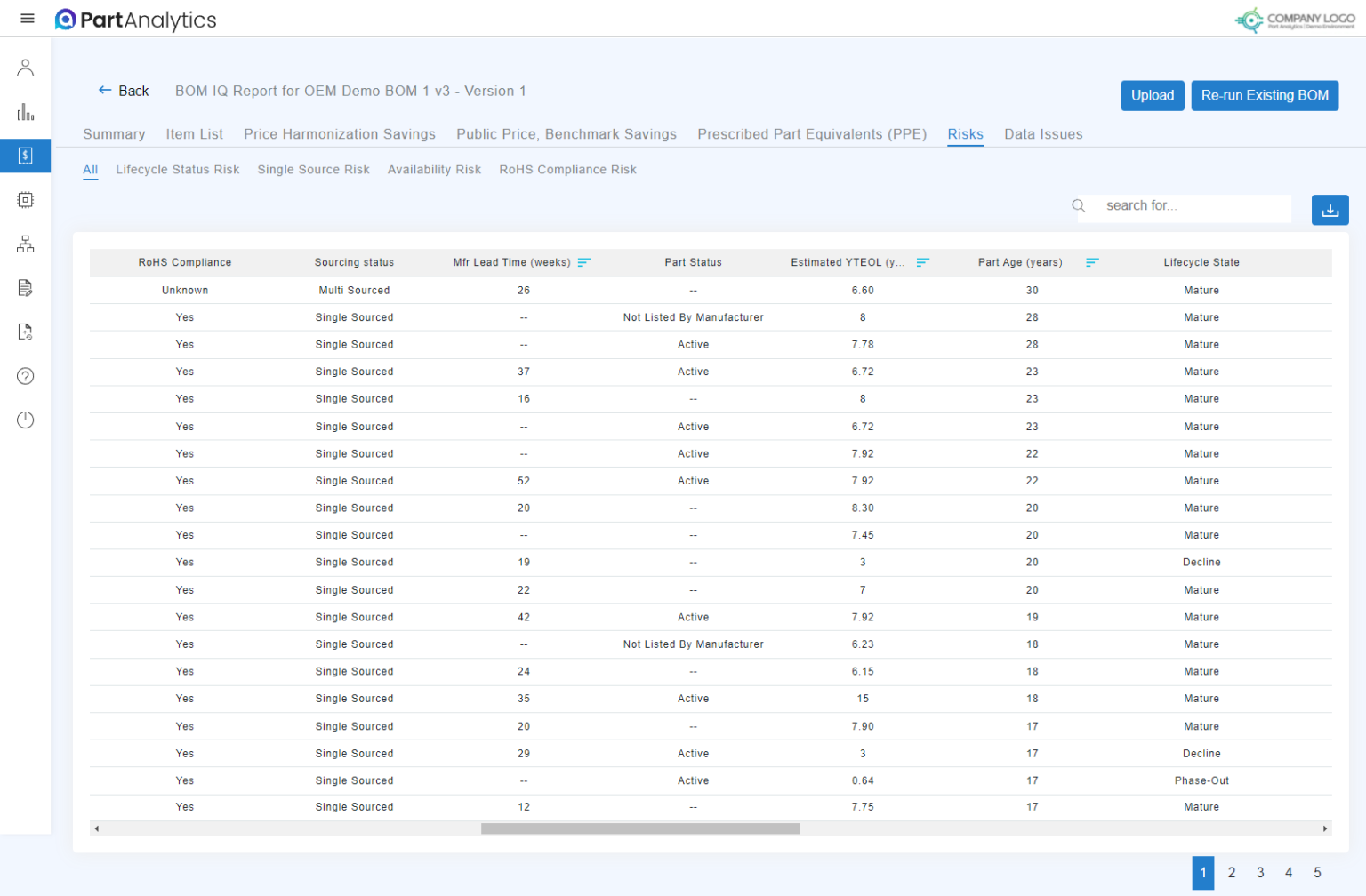Open the help question mark icon

(x=26, y=376)
